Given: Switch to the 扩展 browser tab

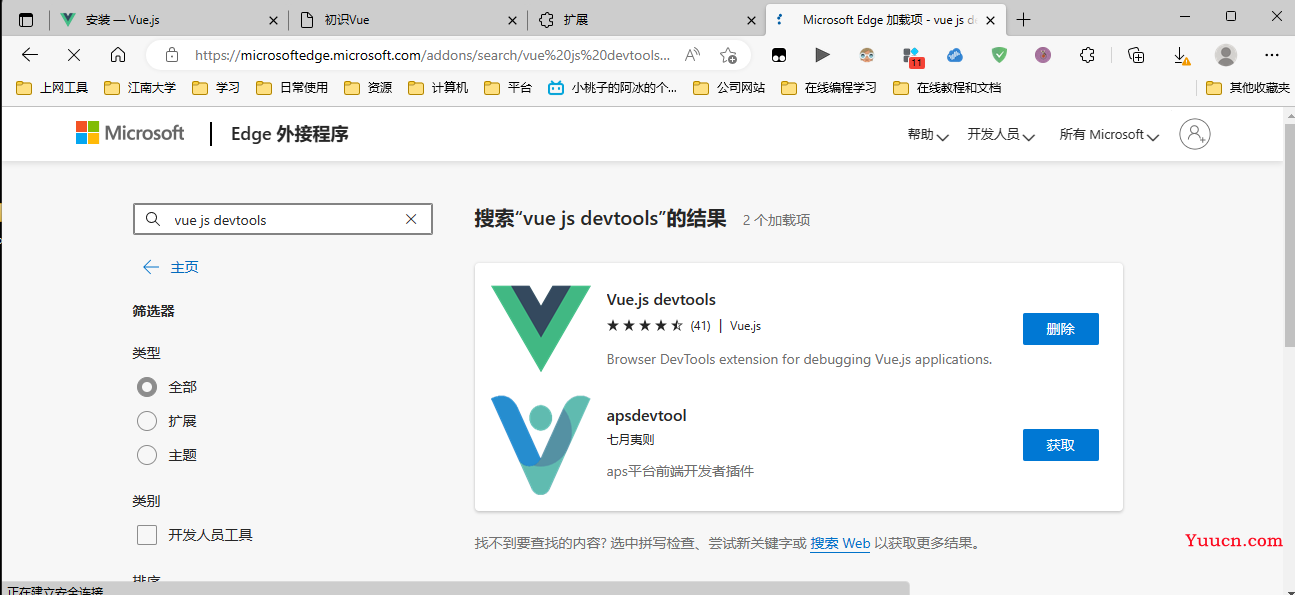Looking at the screenshot, I should (646, 20).
